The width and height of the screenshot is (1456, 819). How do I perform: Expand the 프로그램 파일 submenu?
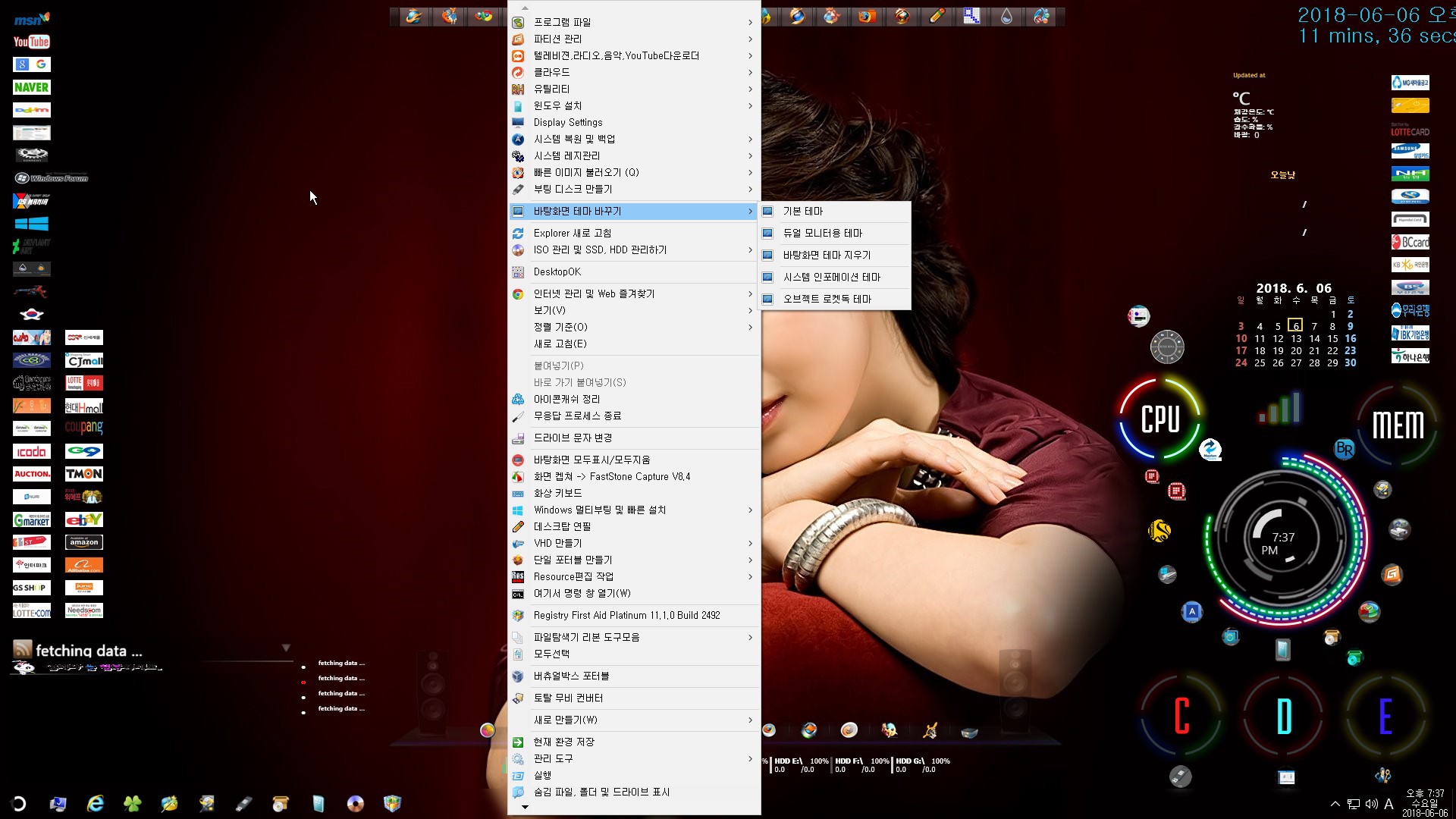tap(634, 22)
